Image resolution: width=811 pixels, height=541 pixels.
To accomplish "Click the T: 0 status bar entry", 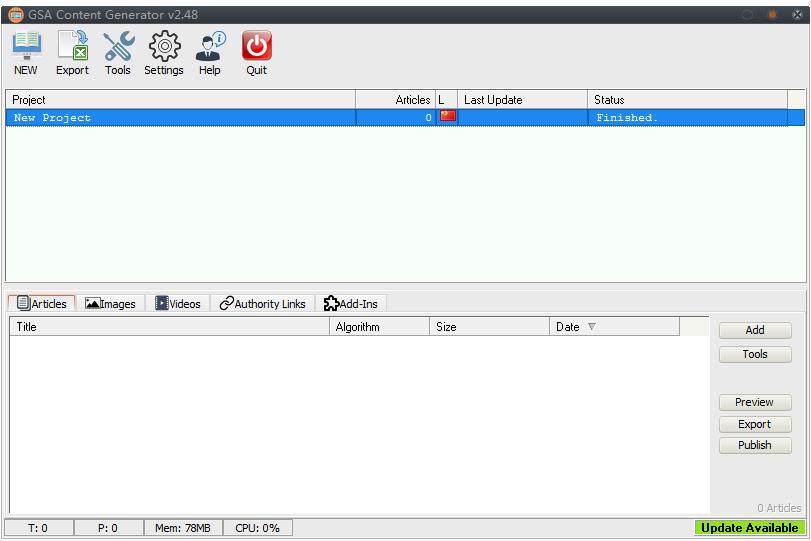I will [x=38, y=528].
